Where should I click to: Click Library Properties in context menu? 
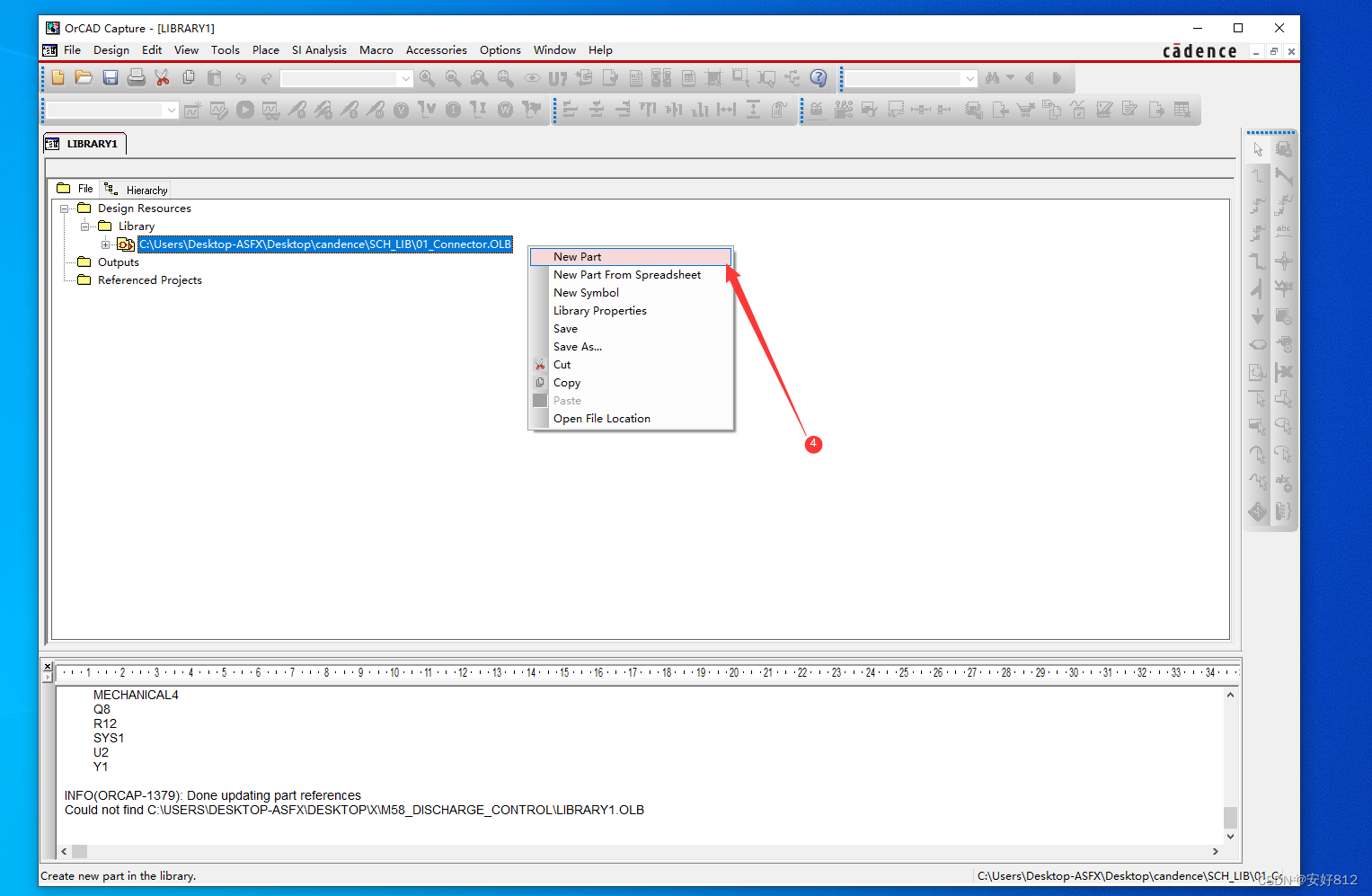pos(599,311)
